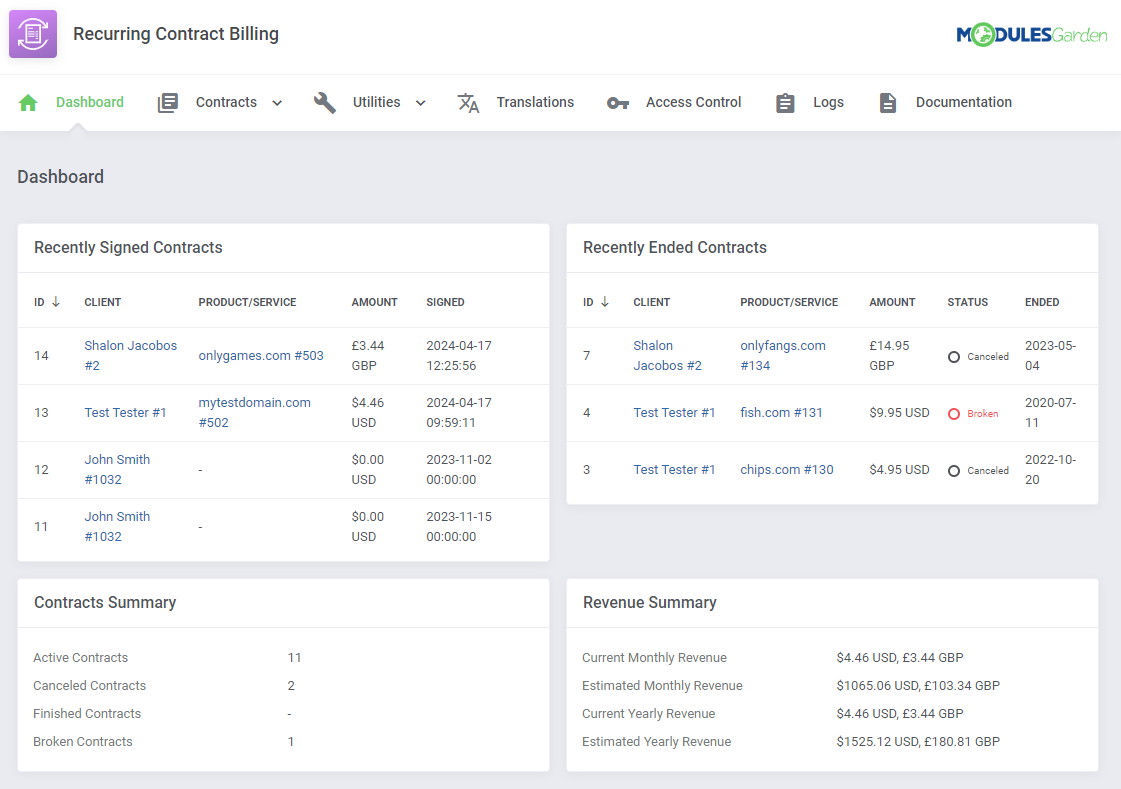The height and width of the screenshot is (789, 1121).
Task: Click the Recurring Contract Billing app logo
Action: (33, 34)
